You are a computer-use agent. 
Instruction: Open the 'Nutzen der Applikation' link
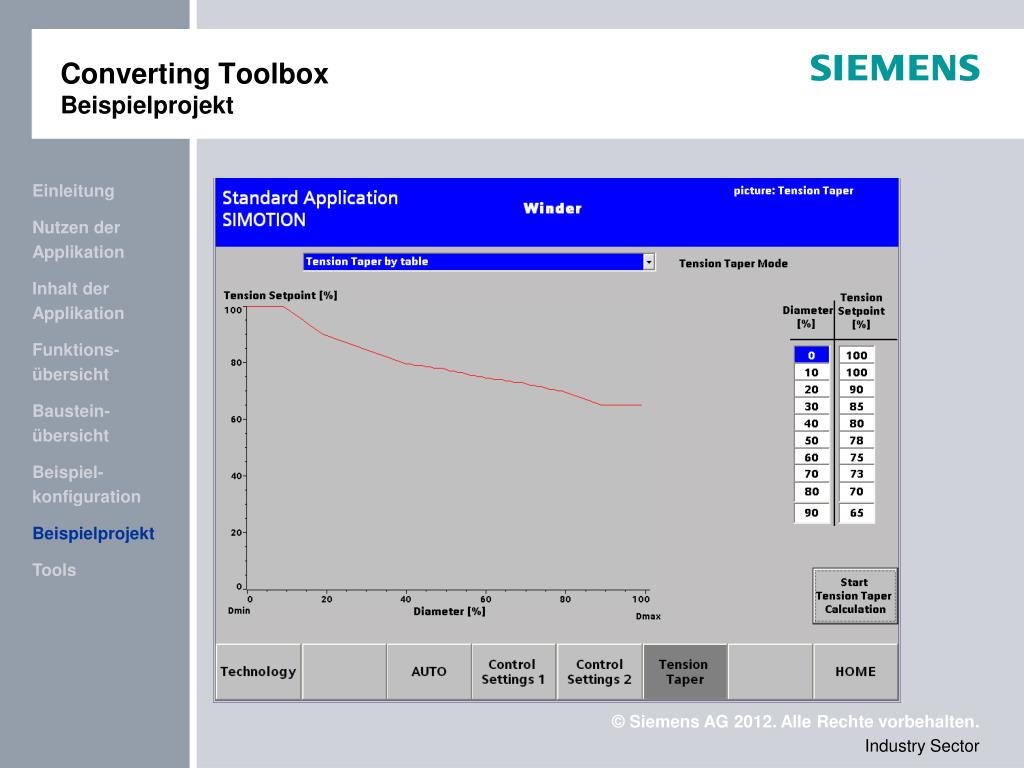pos(78,240)
